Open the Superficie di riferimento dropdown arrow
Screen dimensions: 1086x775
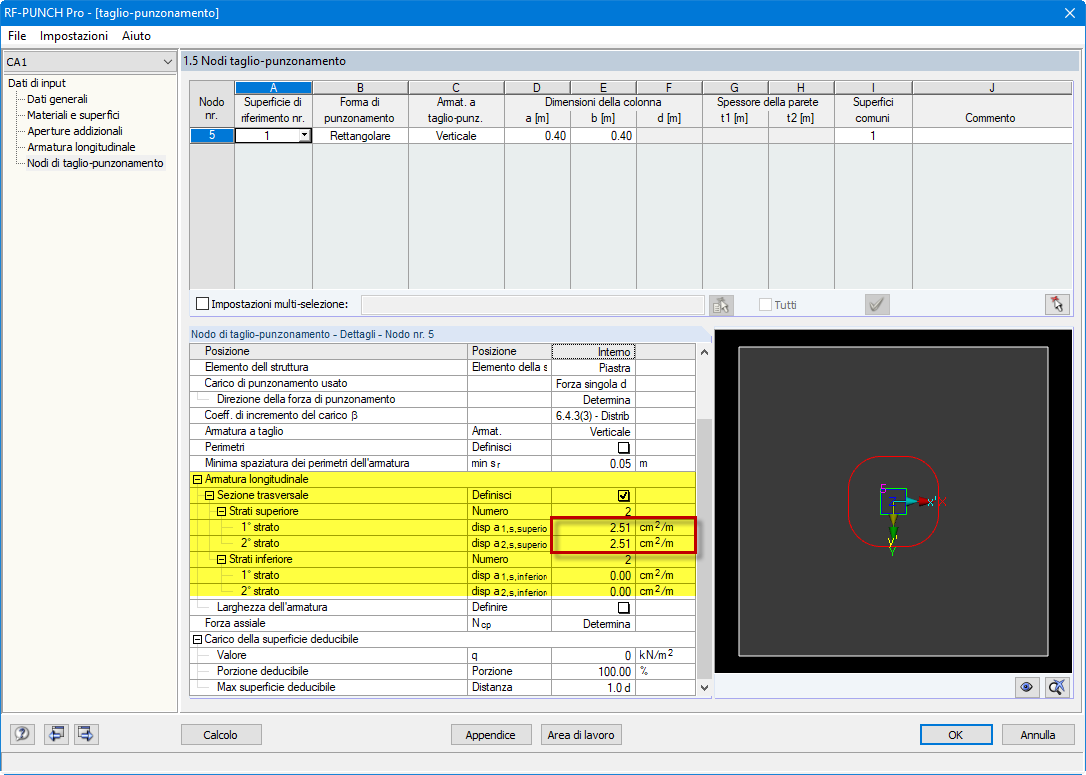coord(305,136)
